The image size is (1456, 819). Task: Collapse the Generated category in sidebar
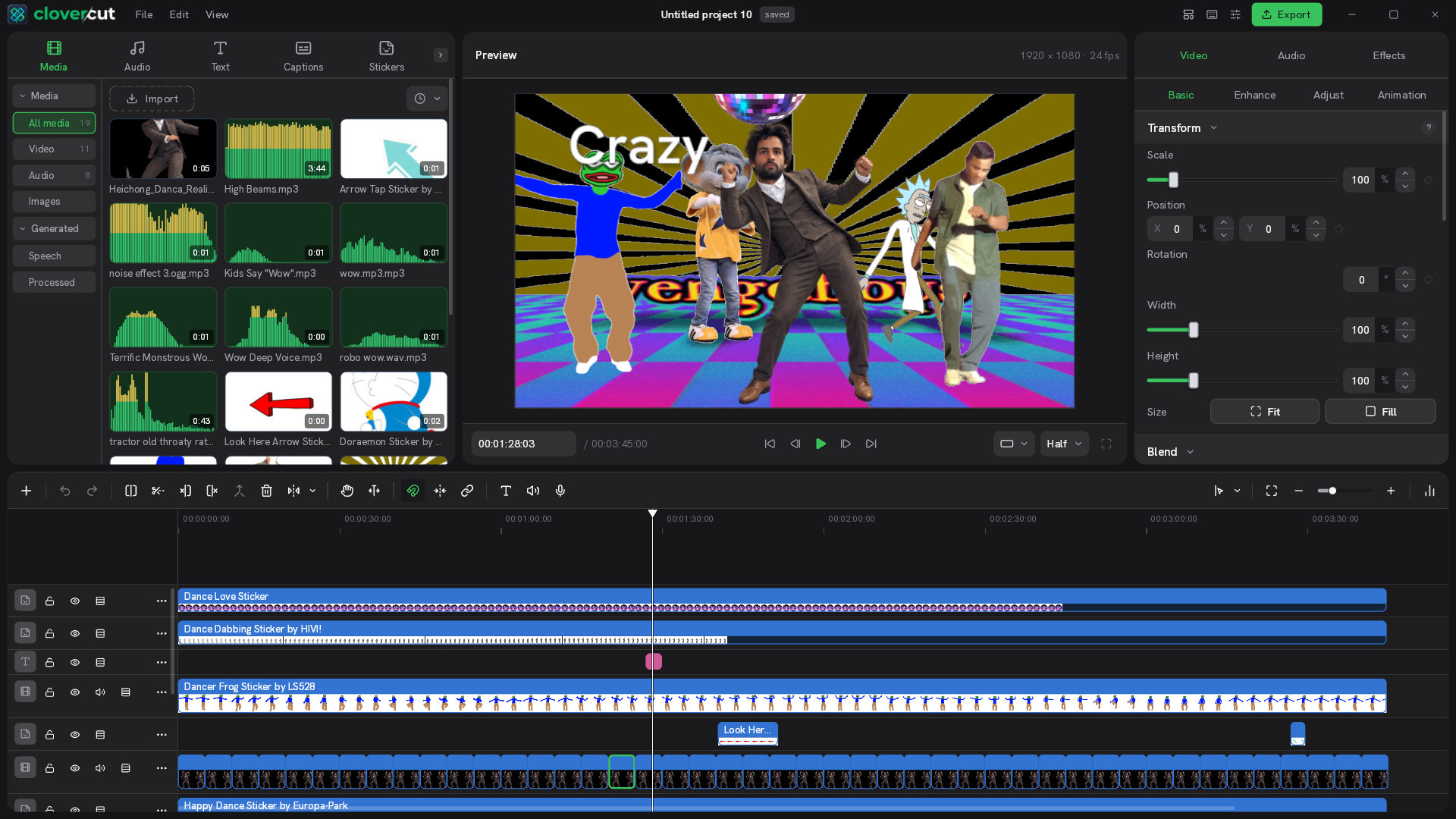click(54, 229)
